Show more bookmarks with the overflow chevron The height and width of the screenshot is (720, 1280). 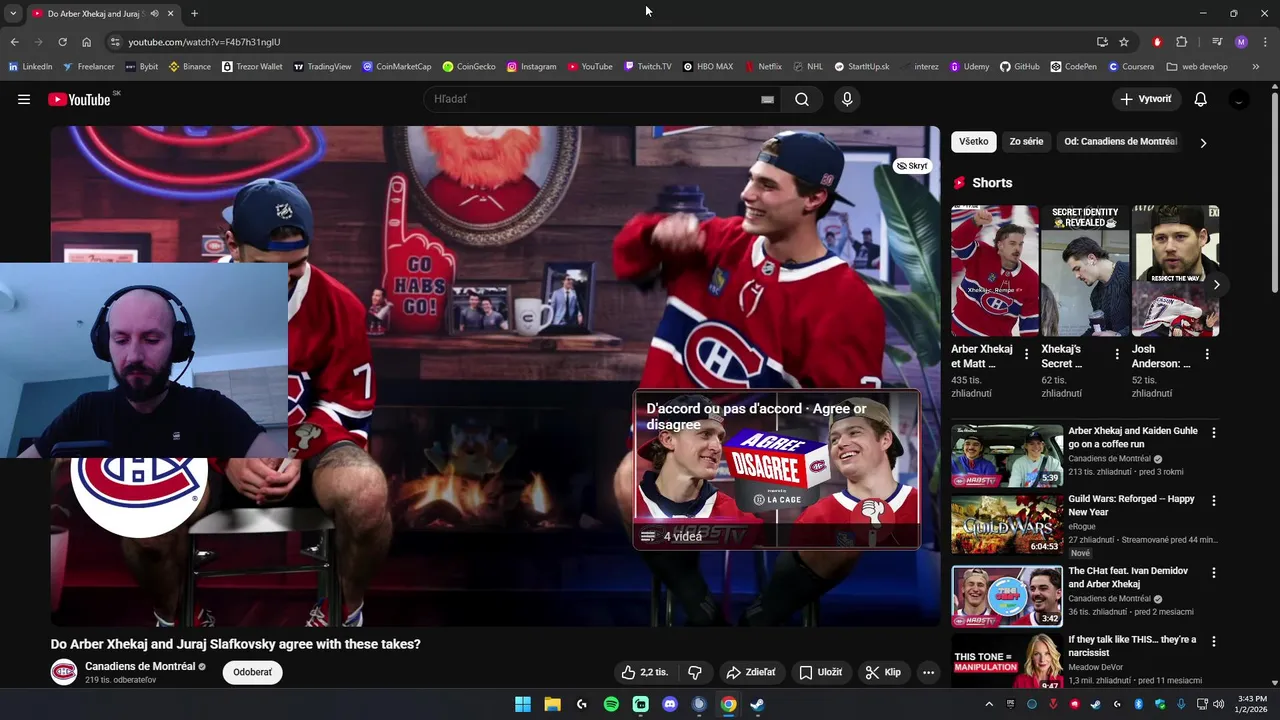1255,67
